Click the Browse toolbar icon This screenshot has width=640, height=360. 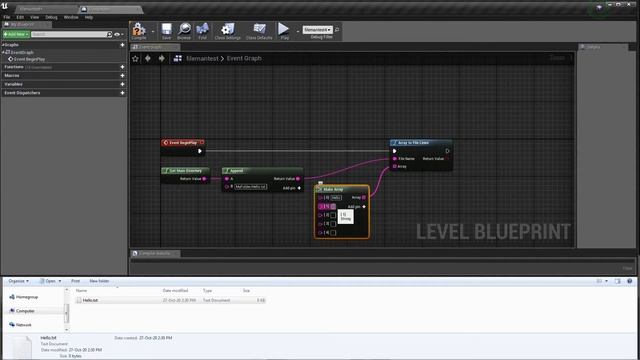[184, 30]
